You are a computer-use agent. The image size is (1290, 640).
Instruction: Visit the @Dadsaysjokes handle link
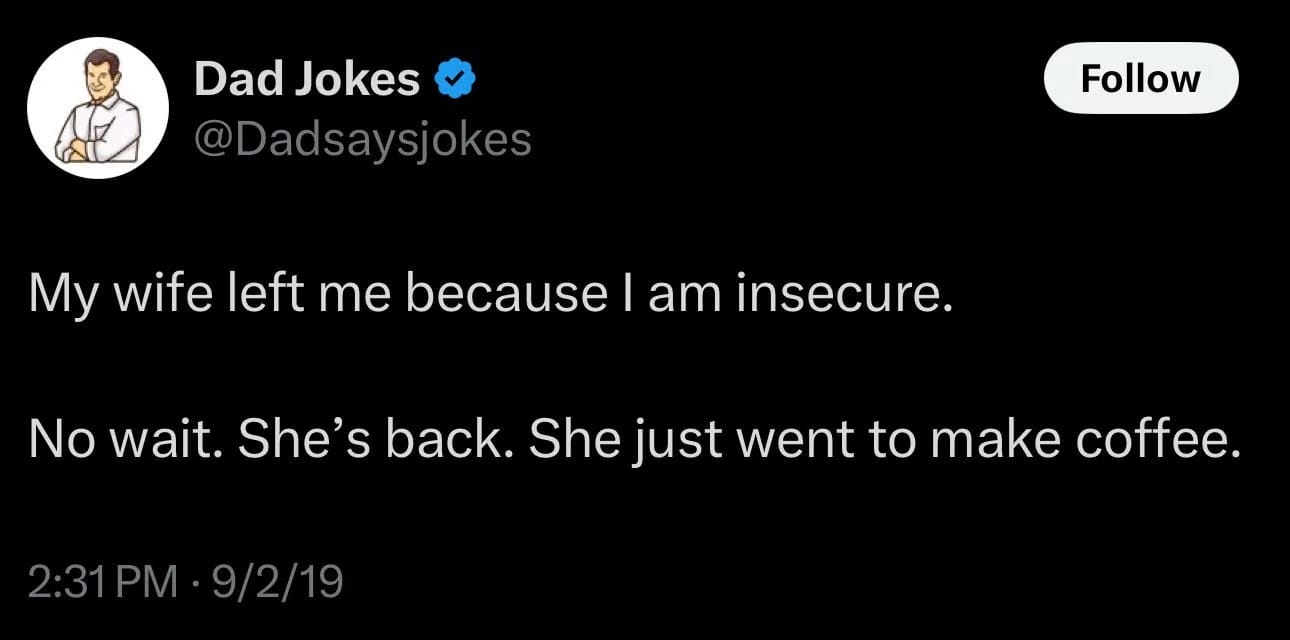(x=362, y=140)
